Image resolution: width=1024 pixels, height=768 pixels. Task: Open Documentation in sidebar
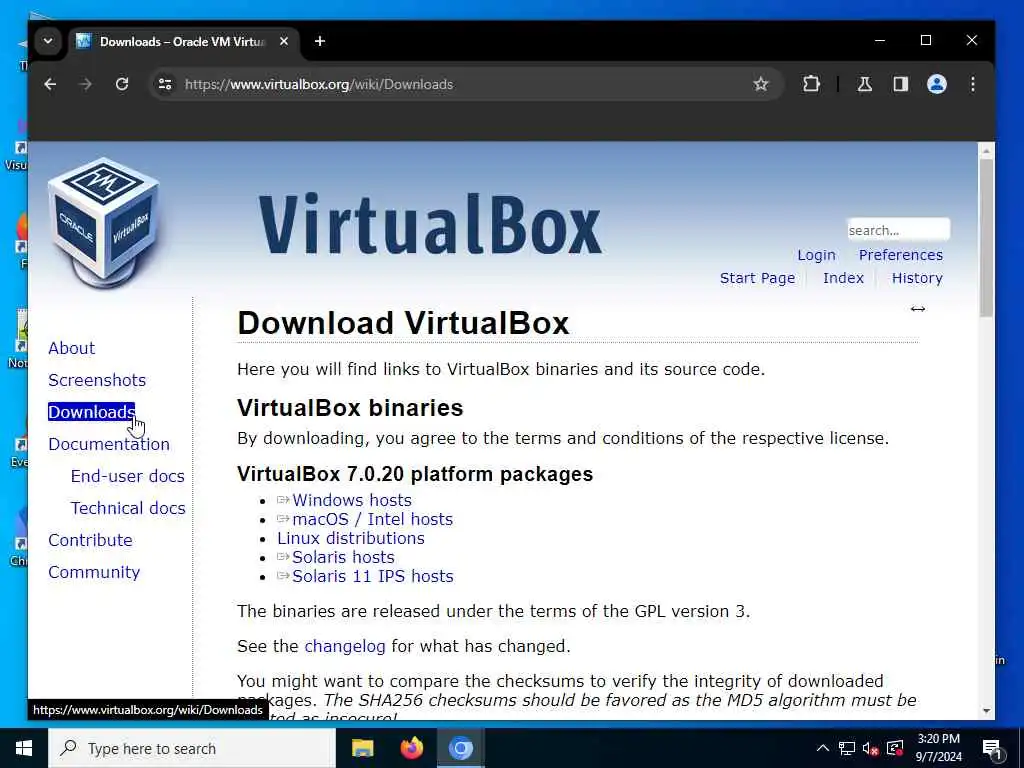coord(108,444)
